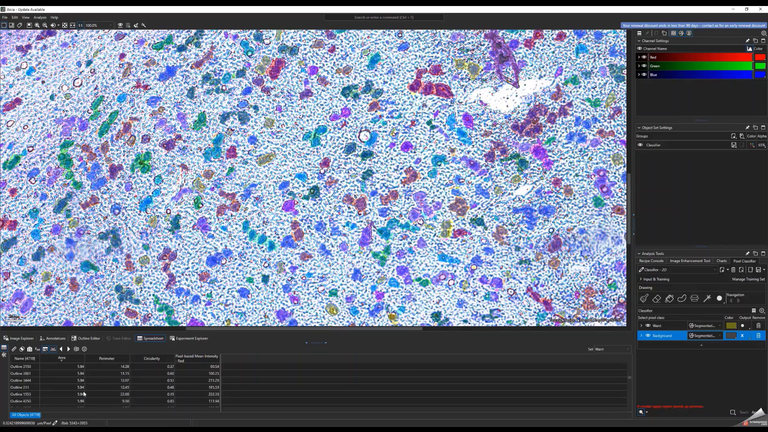Delete the classifier with the trash icon

[x=733, y=270]
